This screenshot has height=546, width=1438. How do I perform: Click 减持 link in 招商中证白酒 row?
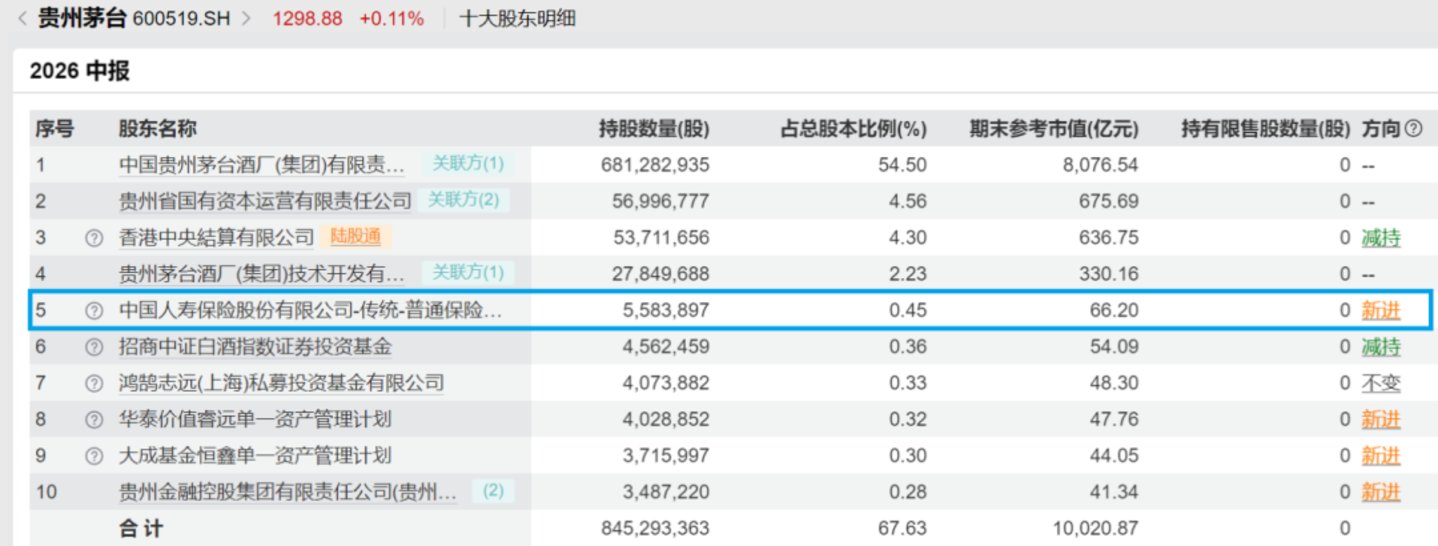pos(1381,347)
